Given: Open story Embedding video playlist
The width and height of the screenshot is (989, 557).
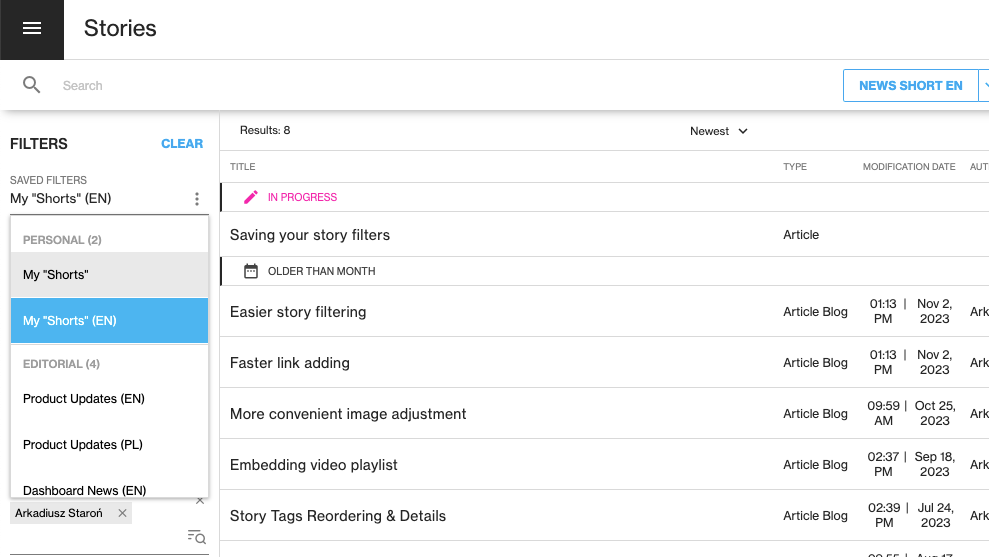Looking at the screenshot, I should pos(313,465).
